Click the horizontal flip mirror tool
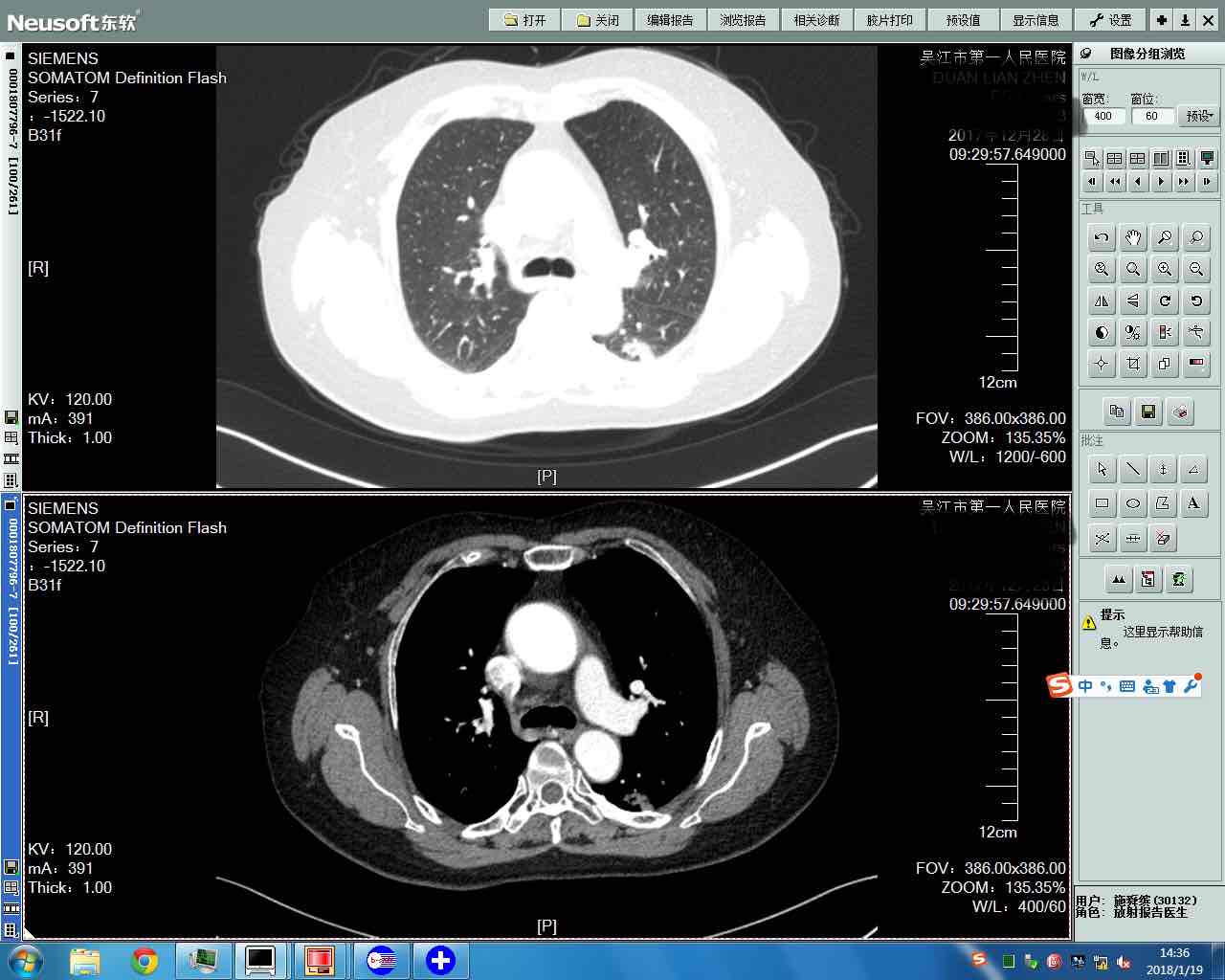This screenshot has height=980, width=1225. 1102,301
